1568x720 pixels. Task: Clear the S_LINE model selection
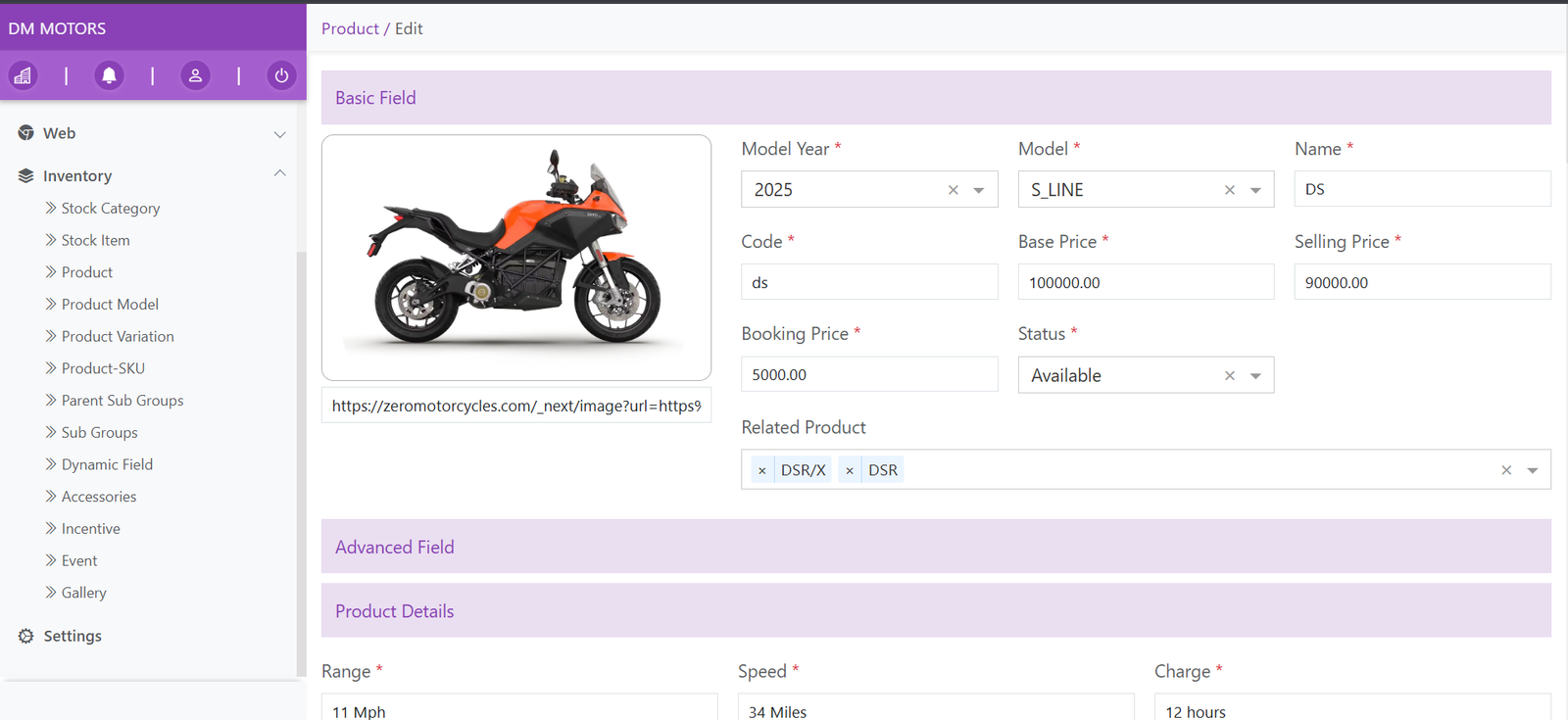(x=1230, y=190)
